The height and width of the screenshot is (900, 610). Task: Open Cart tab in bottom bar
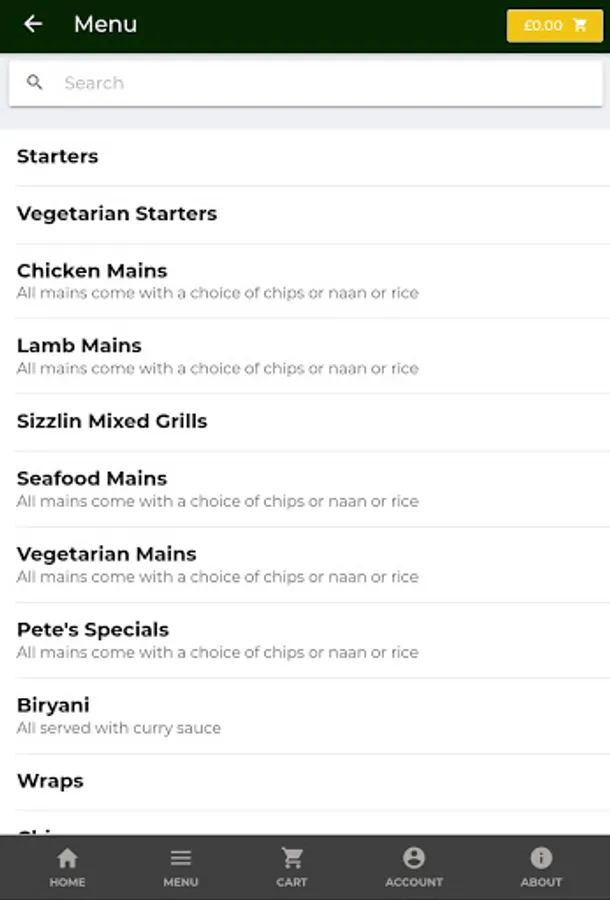point(292,866)
